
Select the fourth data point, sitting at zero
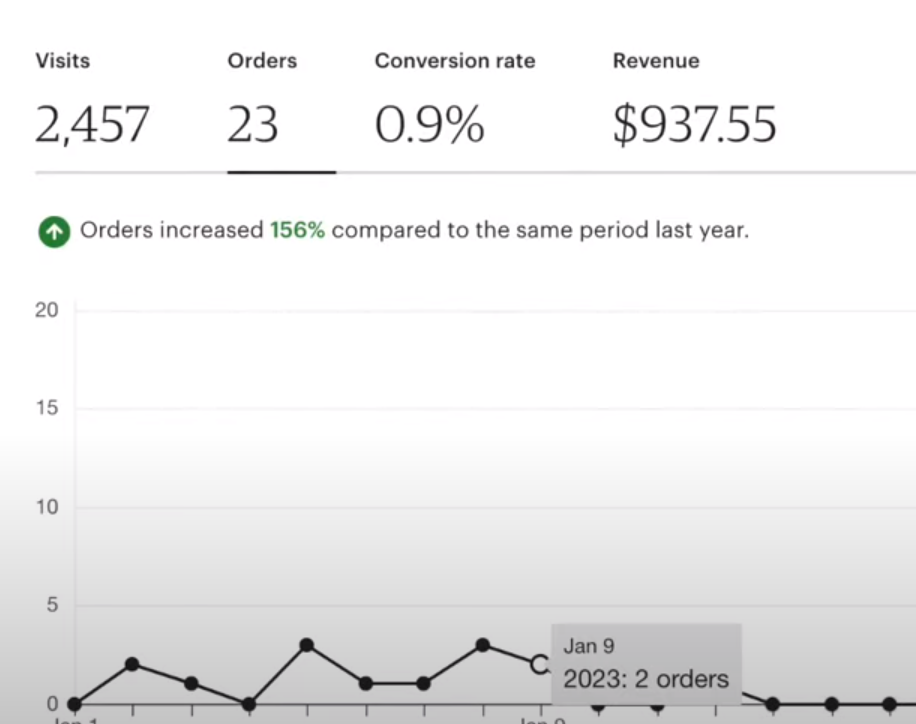click(x=249, y=704)
